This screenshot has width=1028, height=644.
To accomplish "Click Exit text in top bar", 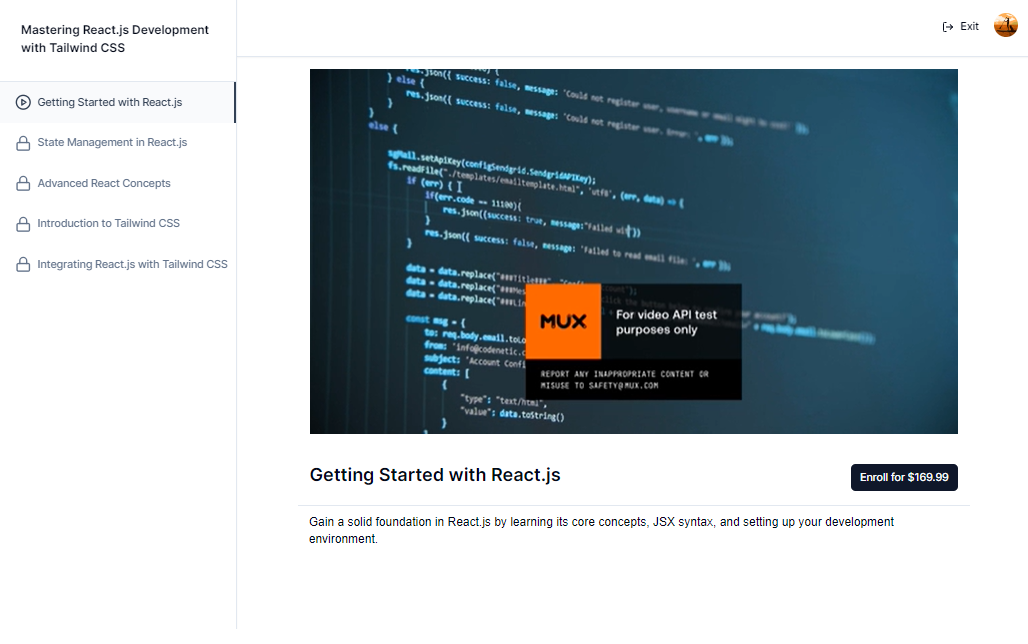I will pyautogui.click(x=969, y=26).
